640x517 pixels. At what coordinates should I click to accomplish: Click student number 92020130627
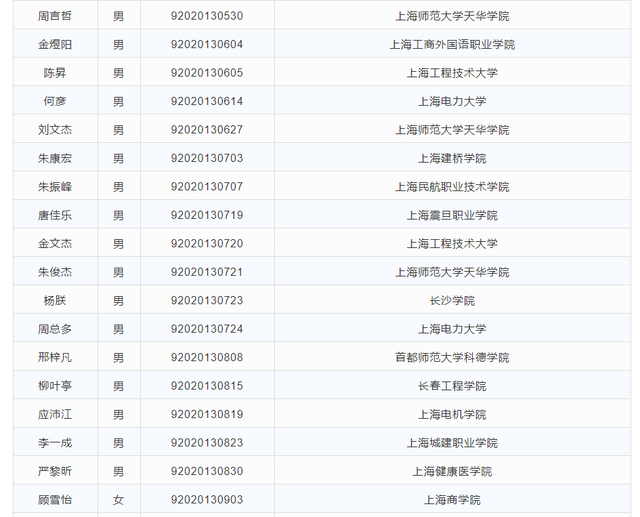207,130
